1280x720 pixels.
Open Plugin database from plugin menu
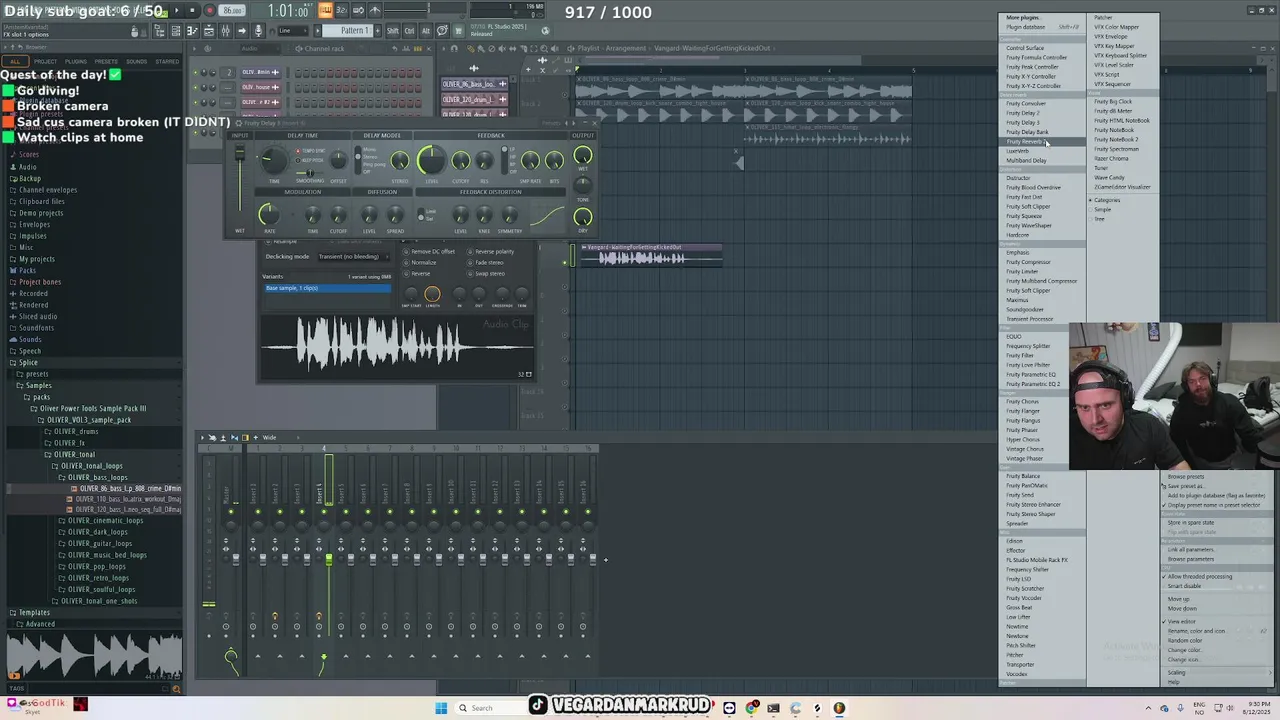coord(1043,27)
